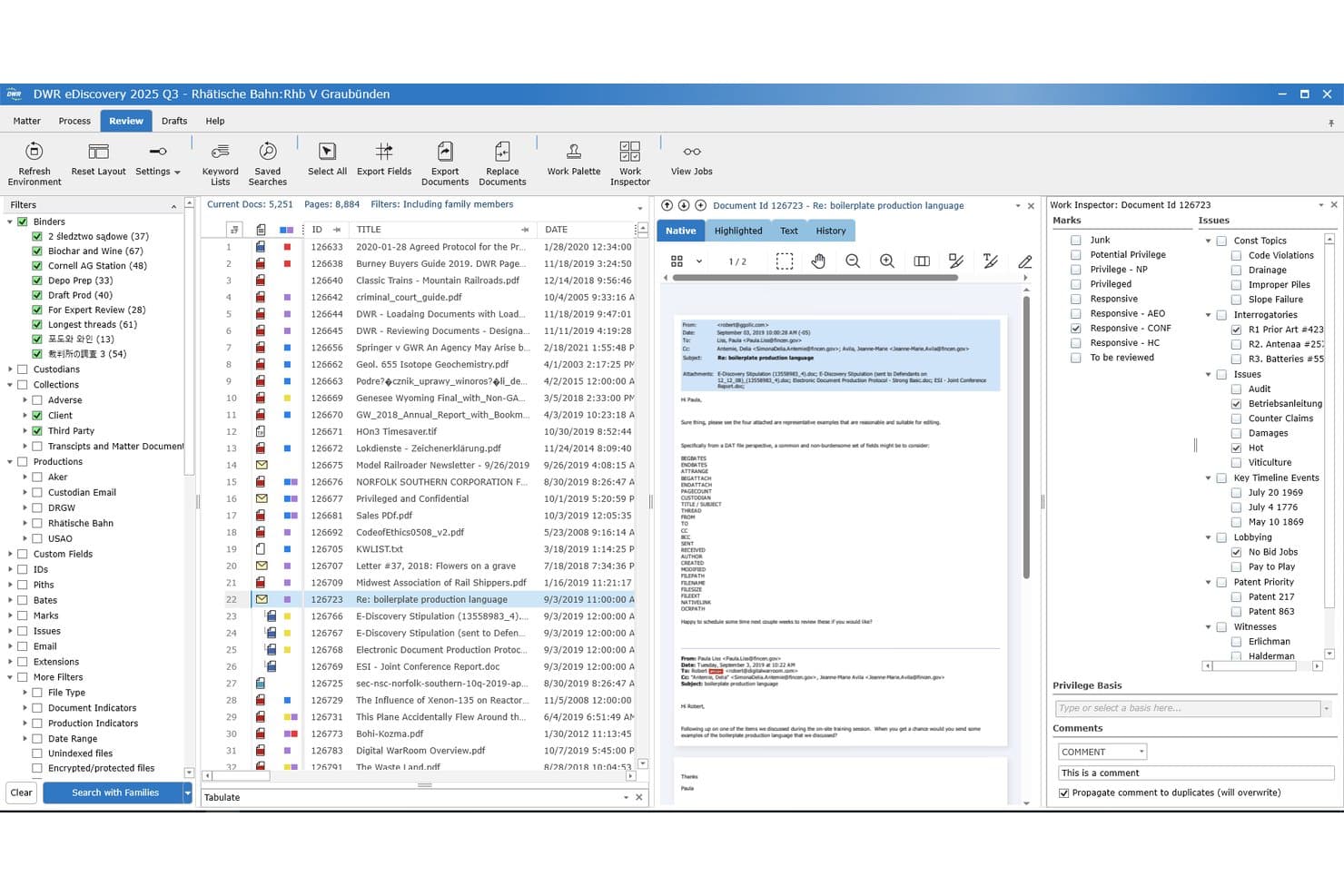Open the Process menu tab
The width and height of the screenshot is (1344, 896).
click(x=74, y=121)
